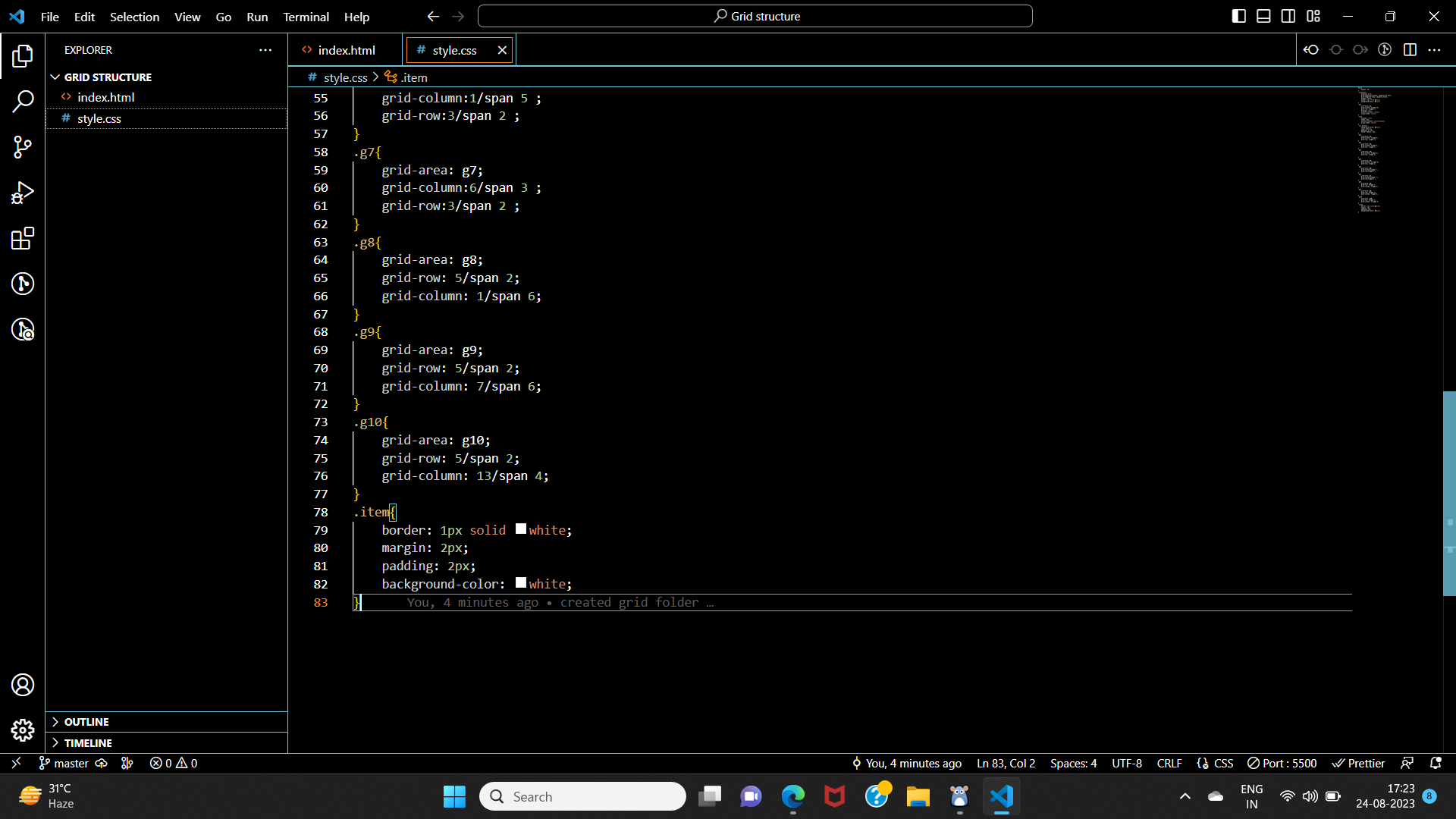
Task: Open the Terminal menu
Action: click(306, 17)
